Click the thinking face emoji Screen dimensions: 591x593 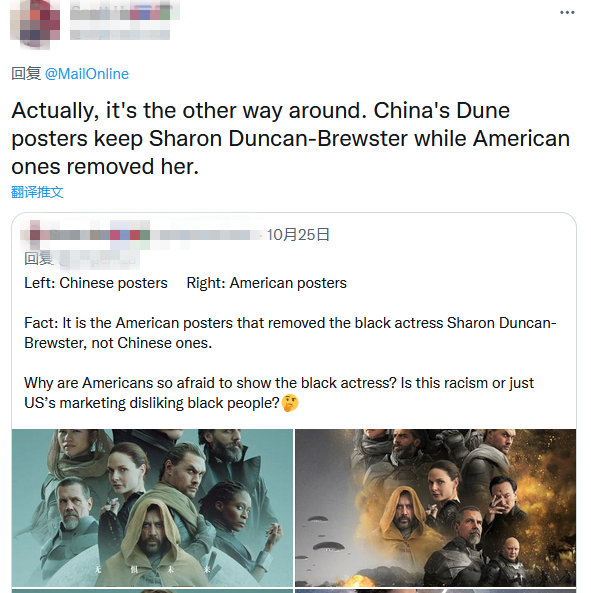tap(290, 403)
